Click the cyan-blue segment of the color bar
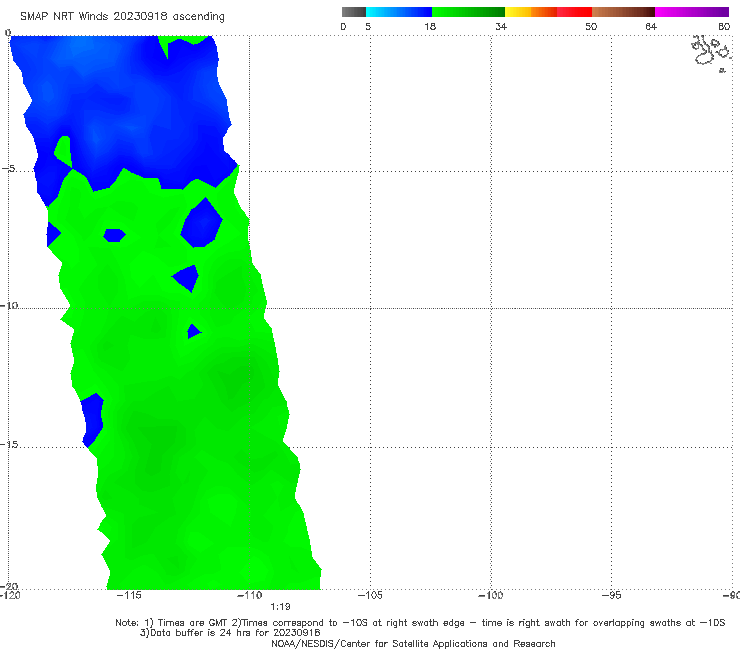The height and width of the screenshot is (650, 740). (x=399, y=12)
